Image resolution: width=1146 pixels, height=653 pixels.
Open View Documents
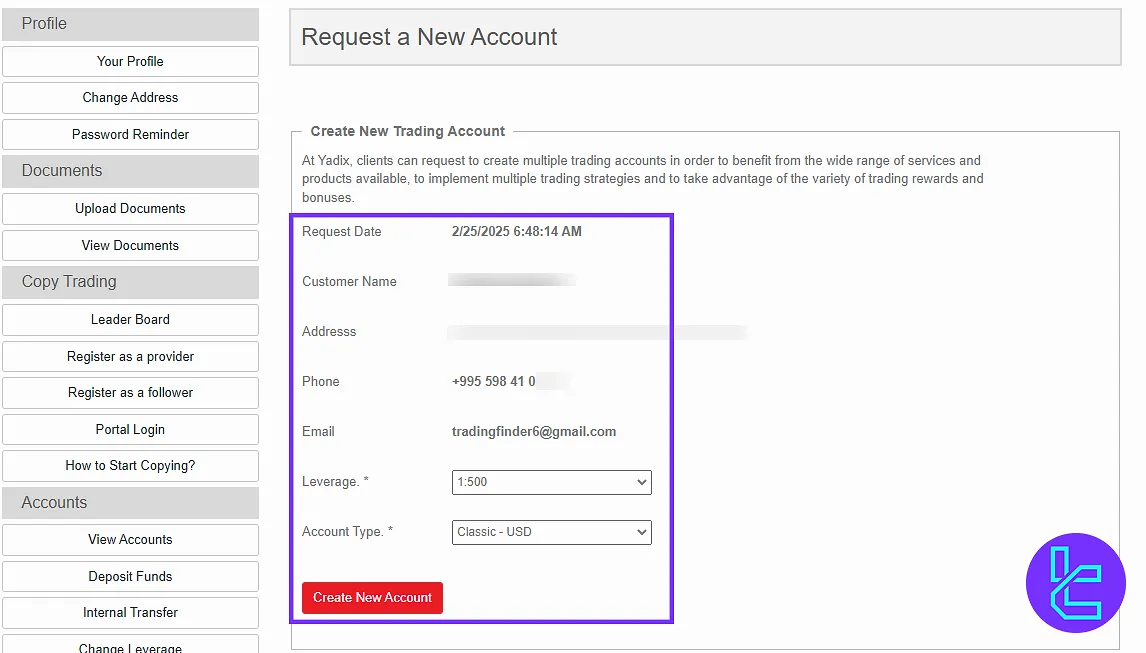click(130, 246)
